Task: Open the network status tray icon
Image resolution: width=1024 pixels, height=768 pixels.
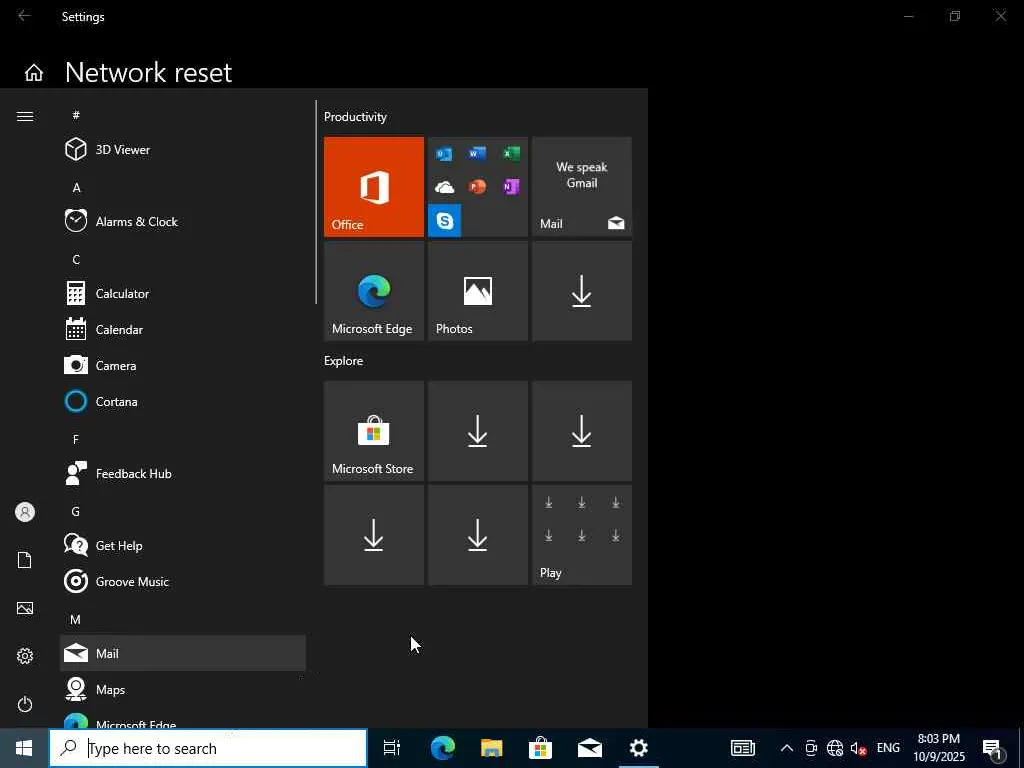Action: (x=835, y=748)
